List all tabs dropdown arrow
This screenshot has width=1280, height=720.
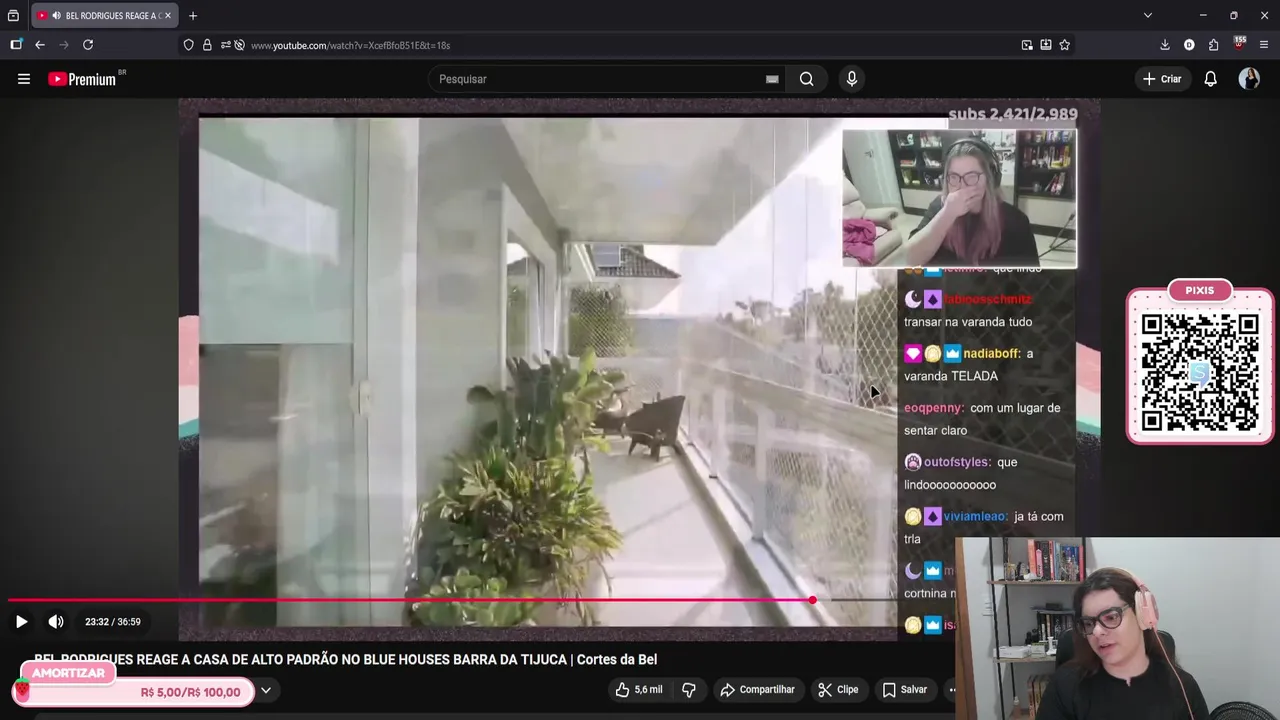[x=1148, y=15]
